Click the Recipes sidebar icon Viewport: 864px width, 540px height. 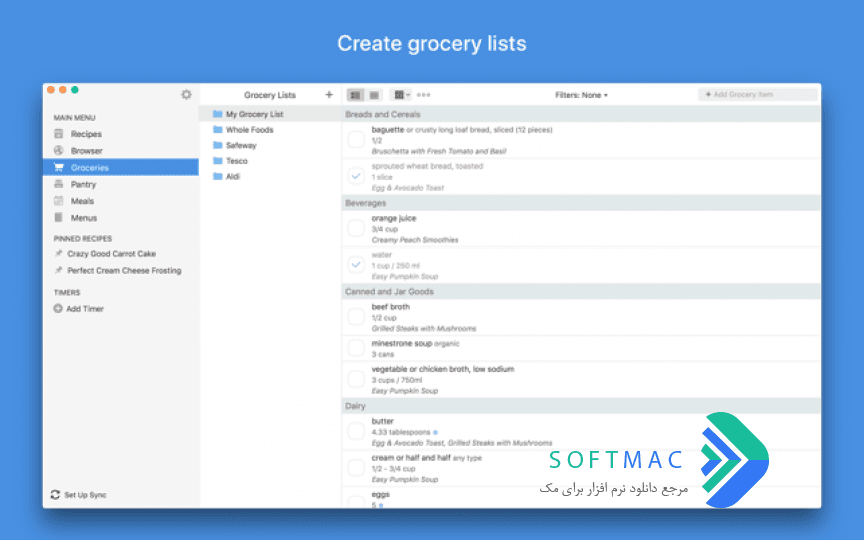[59, 134]
